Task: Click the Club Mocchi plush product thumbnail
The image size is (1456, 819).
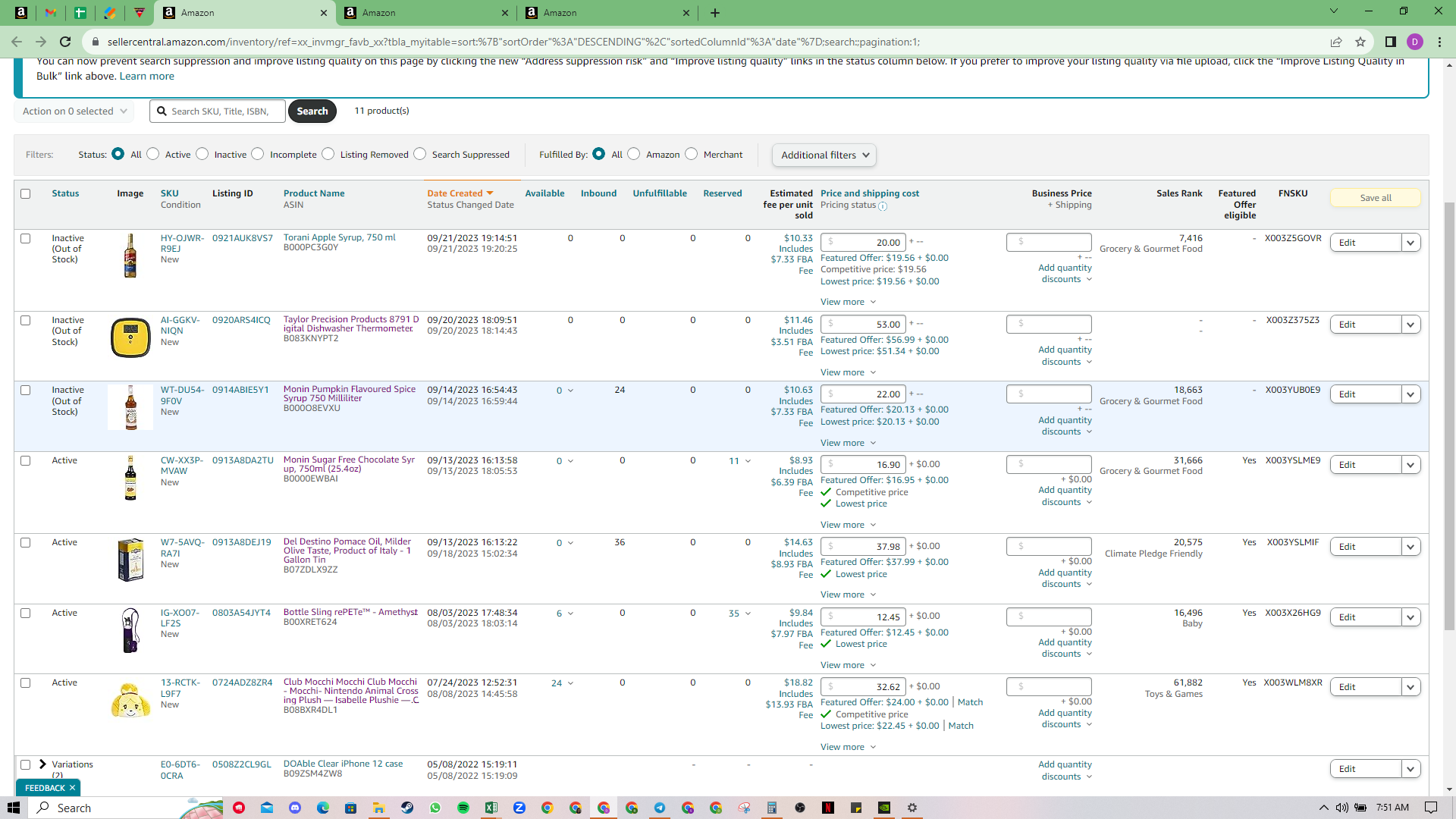Action: point(130,700)
